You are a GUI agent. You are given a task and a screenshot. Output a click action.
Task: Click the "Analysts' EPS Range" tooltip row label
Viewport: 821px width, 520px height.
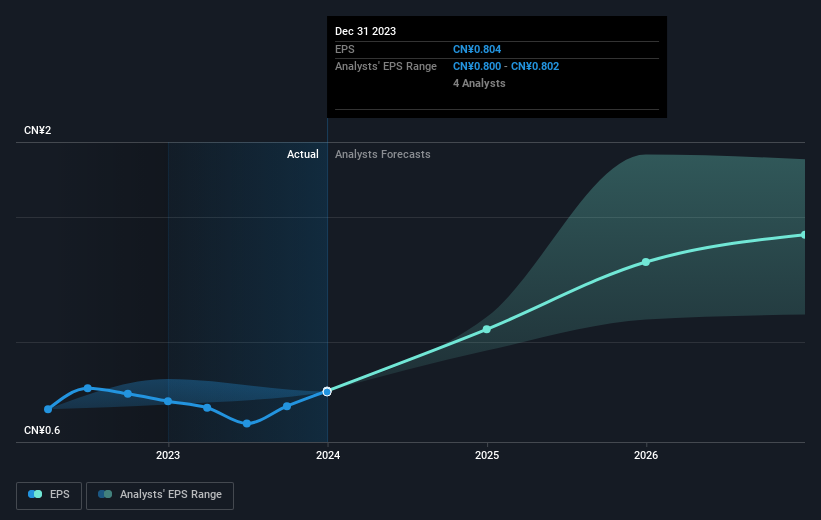386,67
